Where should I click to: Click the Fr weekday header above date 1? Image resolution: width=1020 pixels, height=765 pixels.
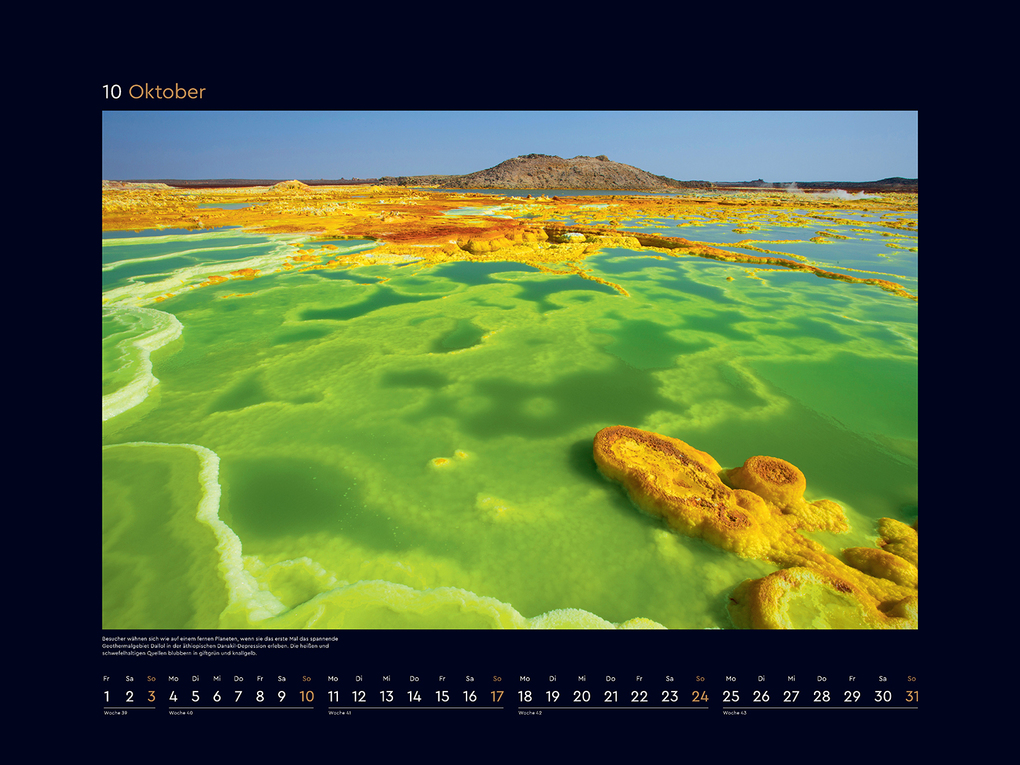coord(105,677)
